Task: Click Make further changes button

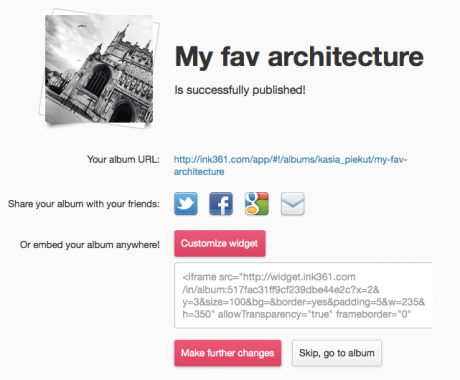Action: (x=228, y=353)
